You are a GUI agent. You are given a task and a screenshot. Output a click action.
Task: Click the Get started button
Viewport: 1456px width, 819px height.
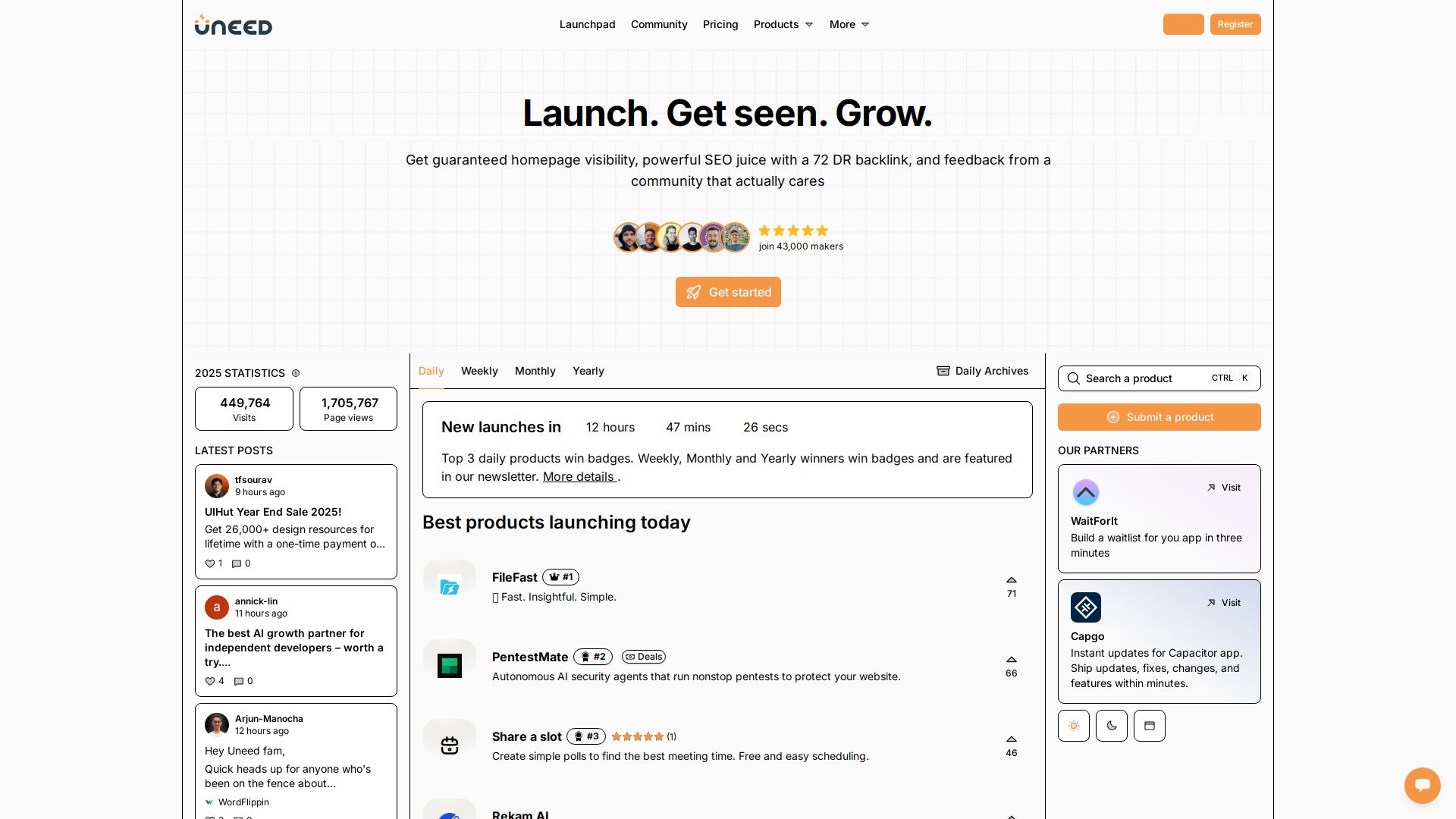pos(728,292)
